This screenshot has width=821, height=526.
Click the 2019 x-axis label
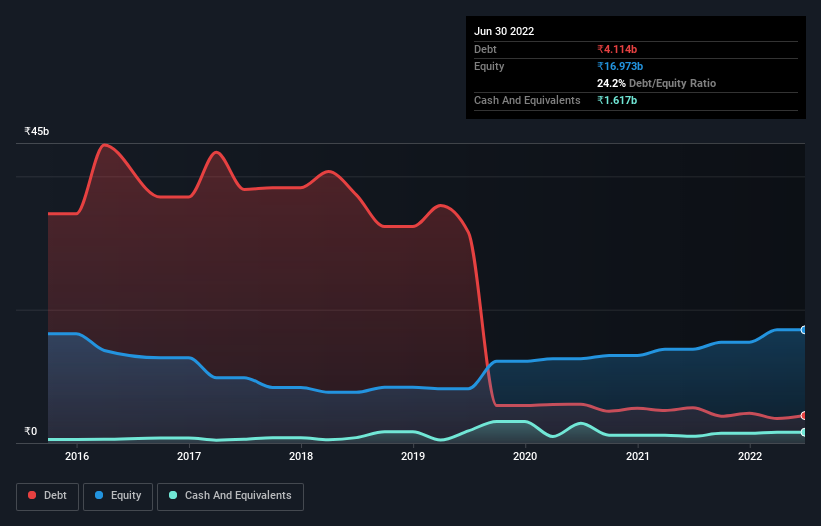coord(413,456)
